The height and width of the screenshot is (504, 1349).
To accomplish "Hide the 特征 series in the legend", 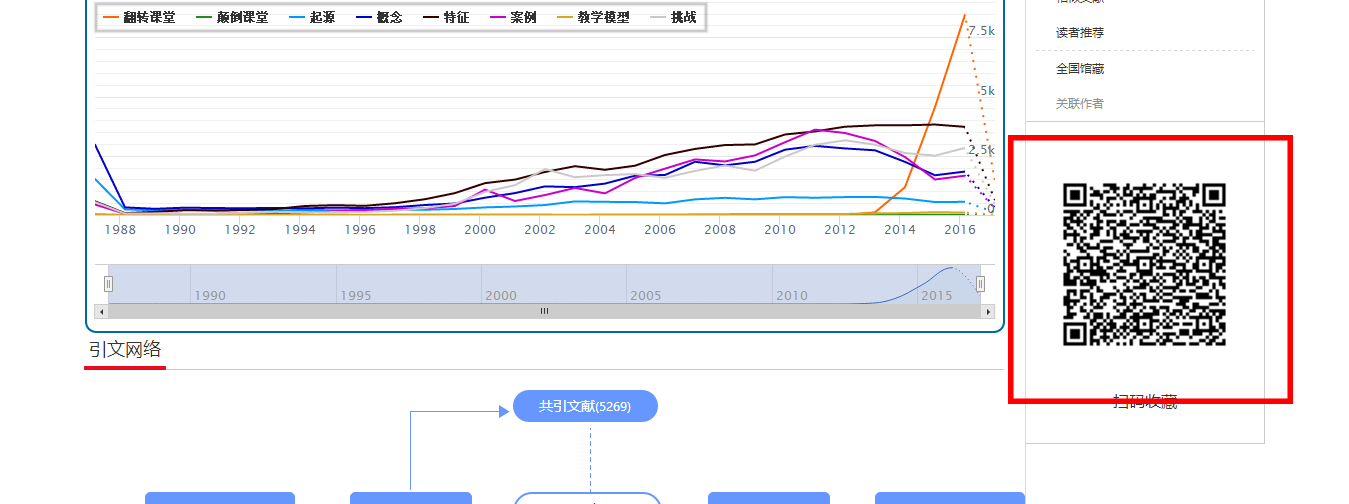I will click(445, 17).
